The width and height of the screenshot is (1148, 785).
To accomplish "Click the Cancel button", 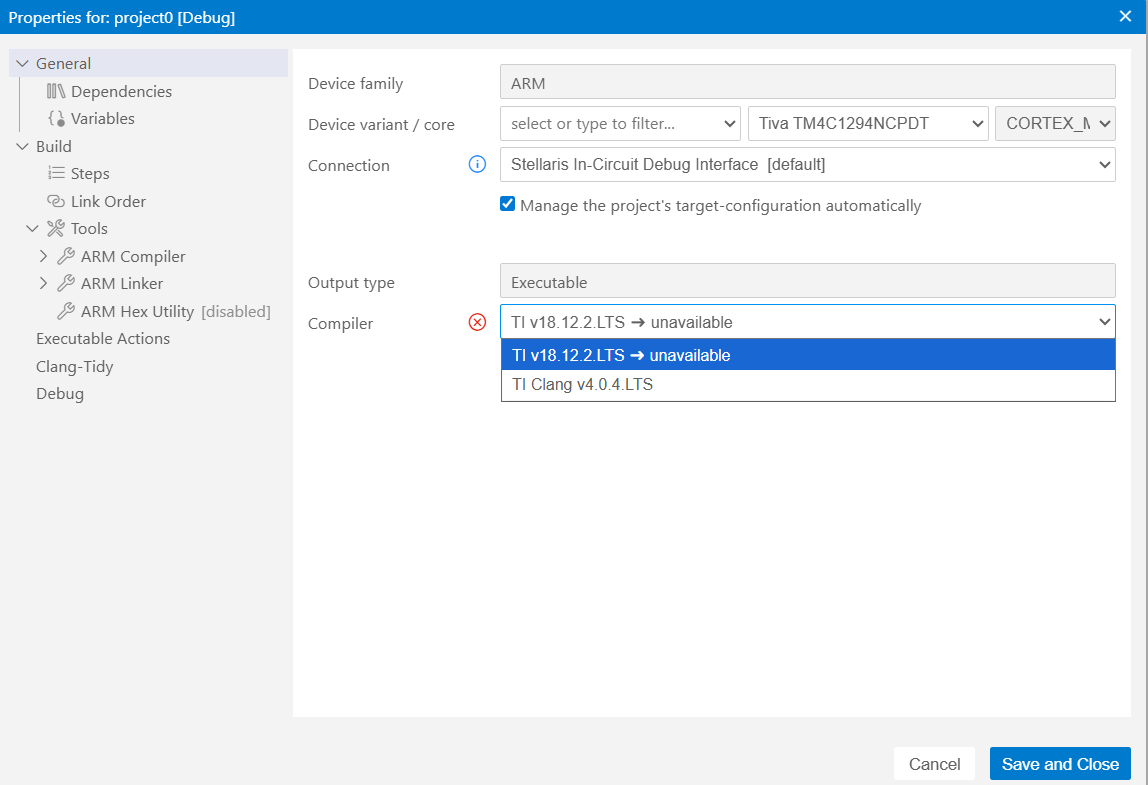I will (x=934, y=764).
